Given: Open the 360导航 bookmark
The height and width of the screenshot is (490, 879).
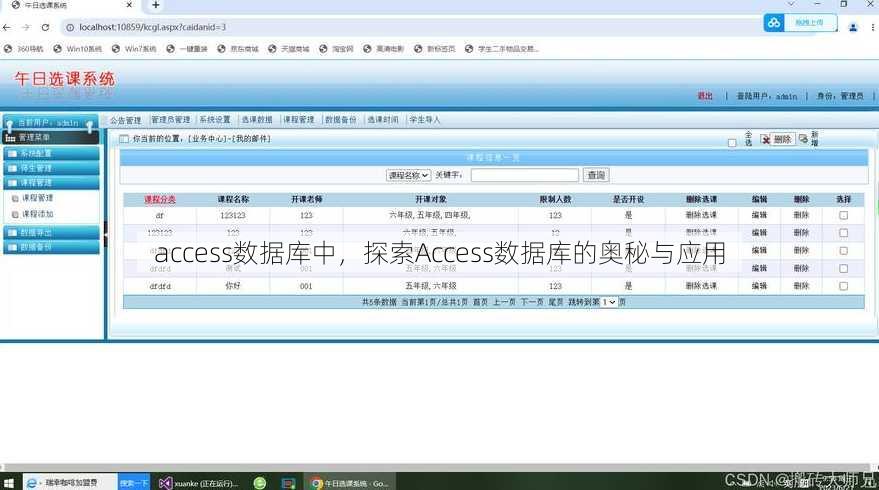Looking at the screenshot, I should click(x=24, y=49).
